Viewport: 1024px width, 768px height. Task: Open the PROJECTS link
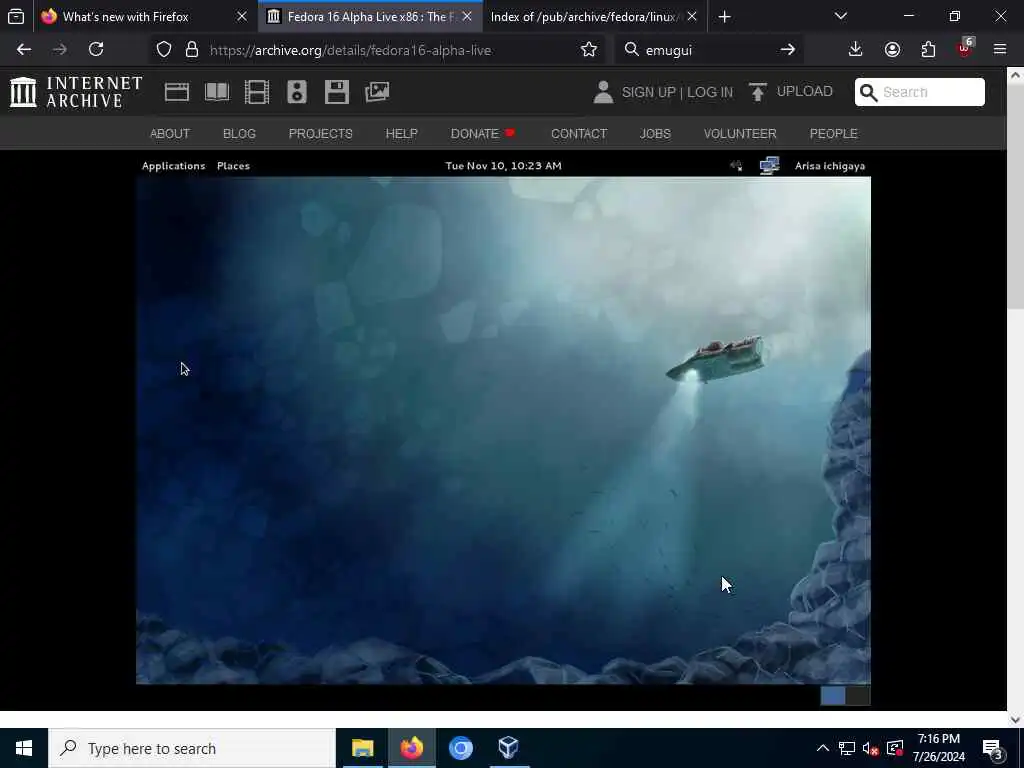pos(321,134)
